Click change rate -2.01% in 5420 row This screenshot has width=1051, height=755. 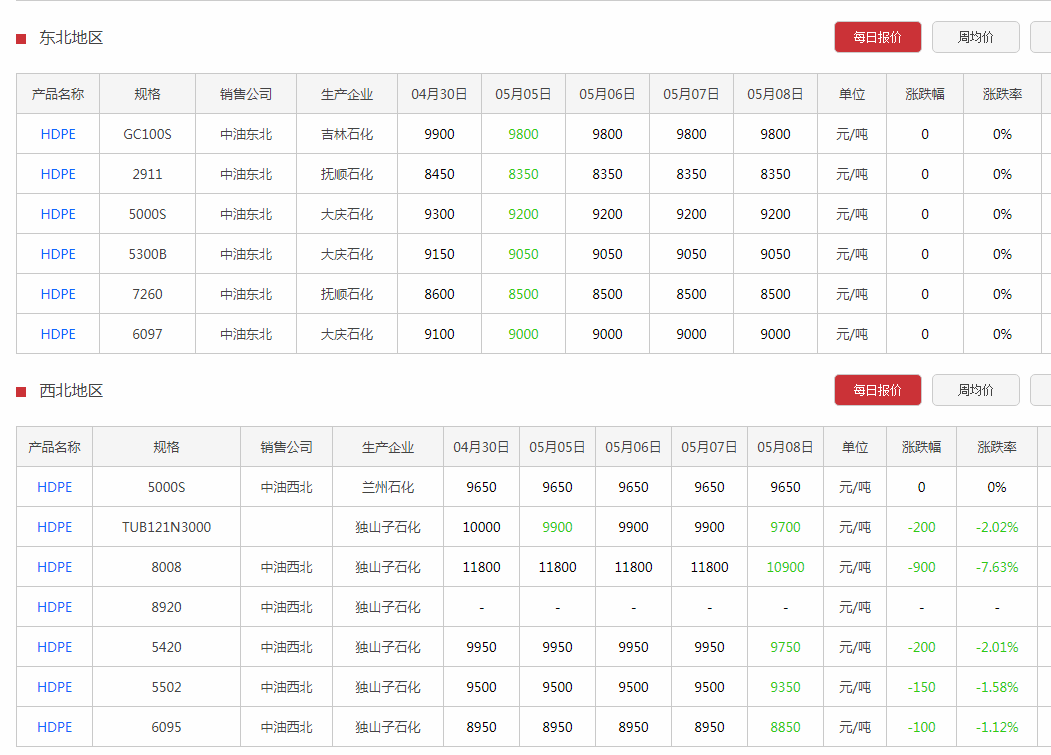pos(997,647)
